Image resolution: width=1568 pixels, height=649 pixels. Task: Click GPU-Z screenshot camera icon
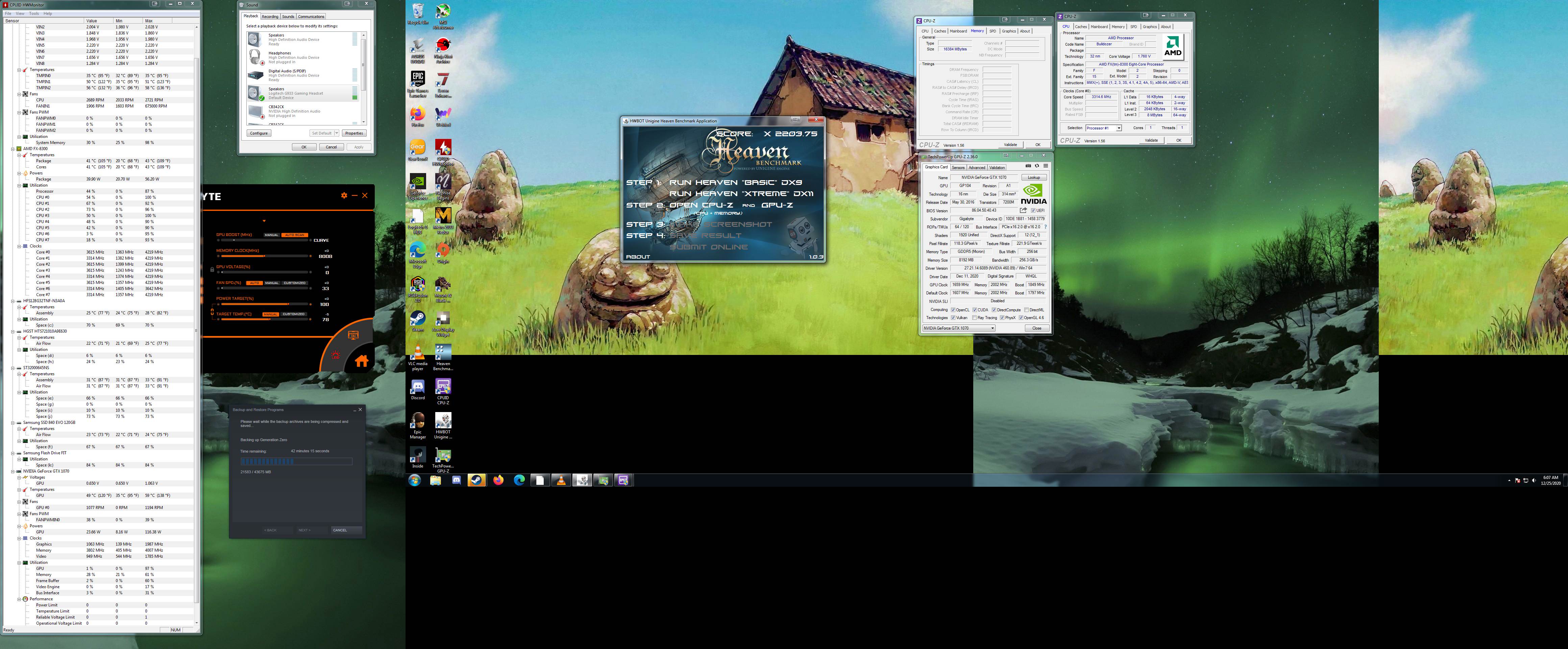tap(1028, 166)
